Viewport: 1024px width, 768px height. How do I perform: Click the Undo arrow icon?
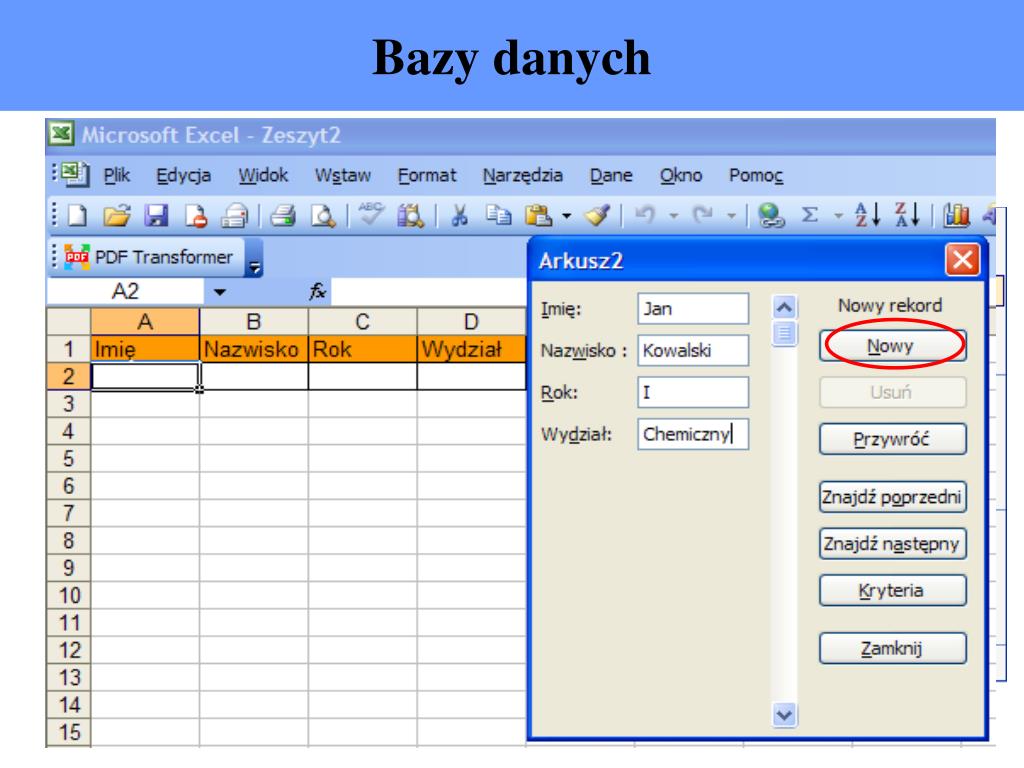pyautogui.click(x=645, y=214)
